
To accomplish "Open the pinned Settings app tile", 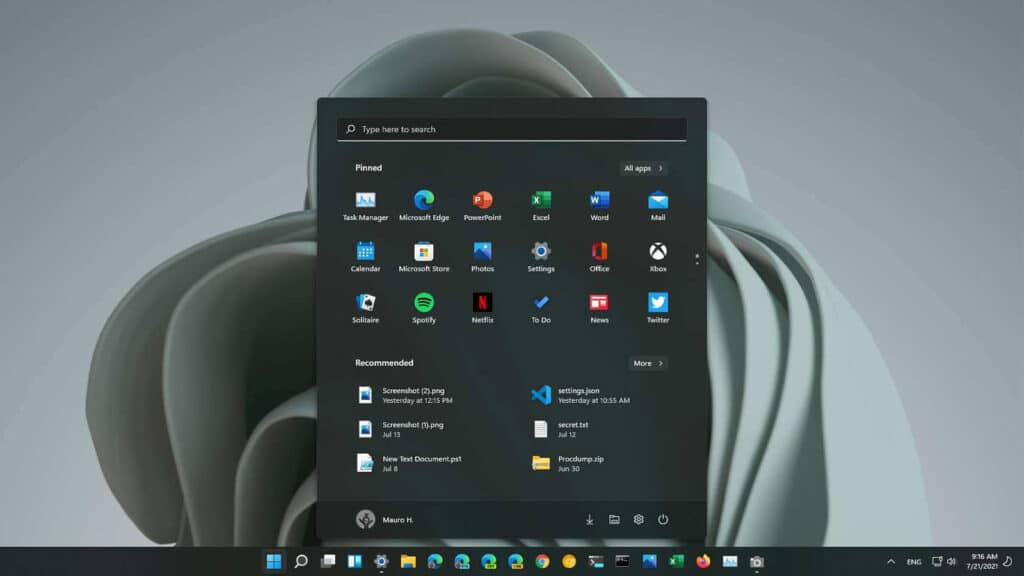I will coord(541,257).
